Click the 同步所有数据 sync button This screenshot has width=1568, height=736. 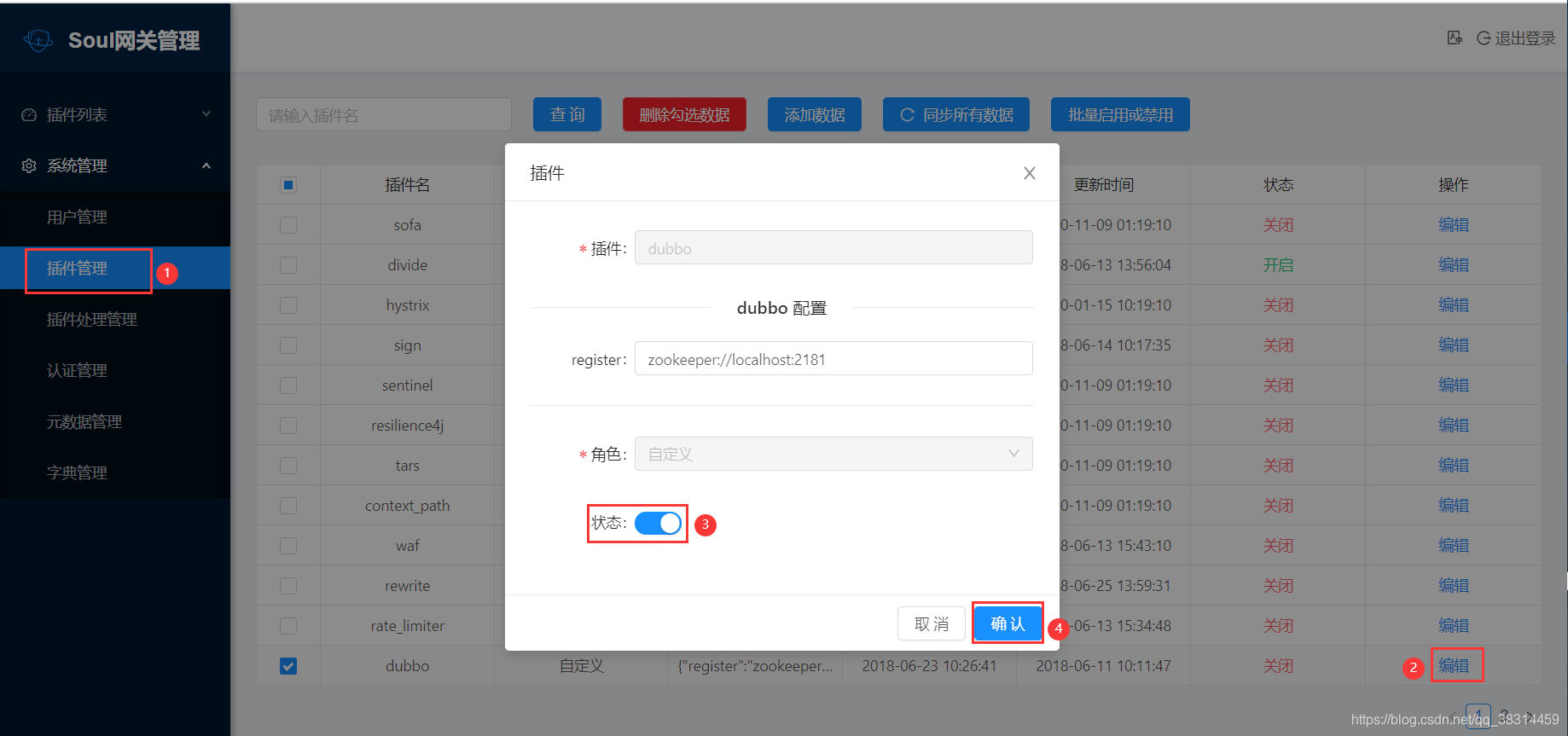pyautogui.click(x=956, y=114)
